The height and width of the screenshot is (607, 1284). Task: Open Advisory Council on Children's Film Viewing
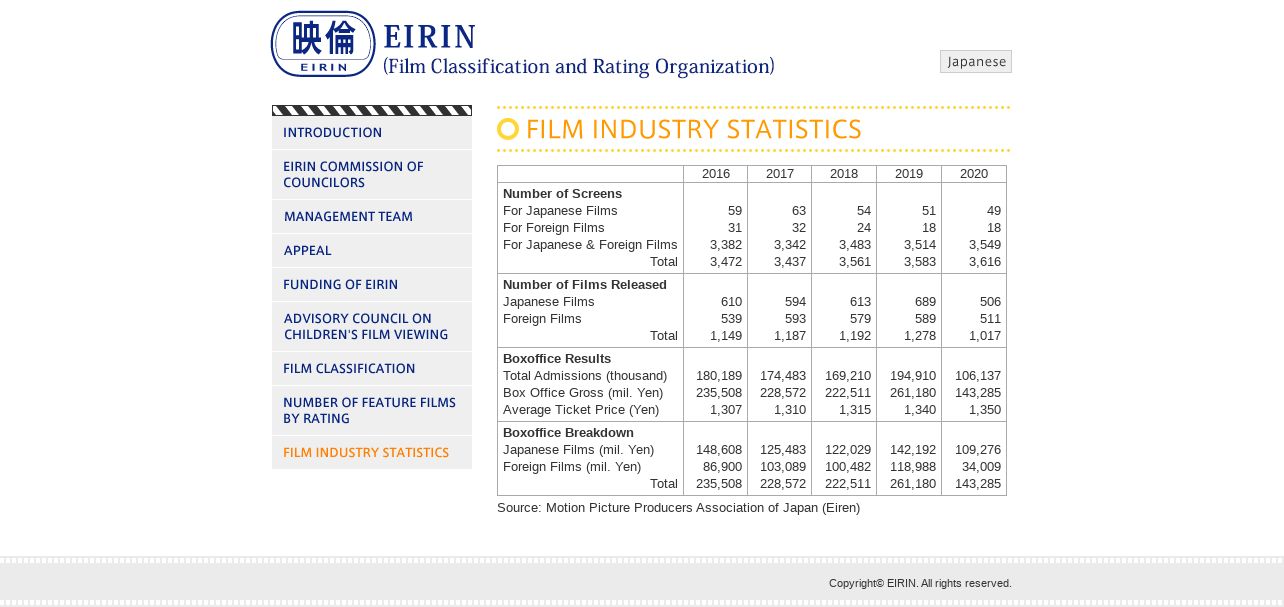coord(372,327)
